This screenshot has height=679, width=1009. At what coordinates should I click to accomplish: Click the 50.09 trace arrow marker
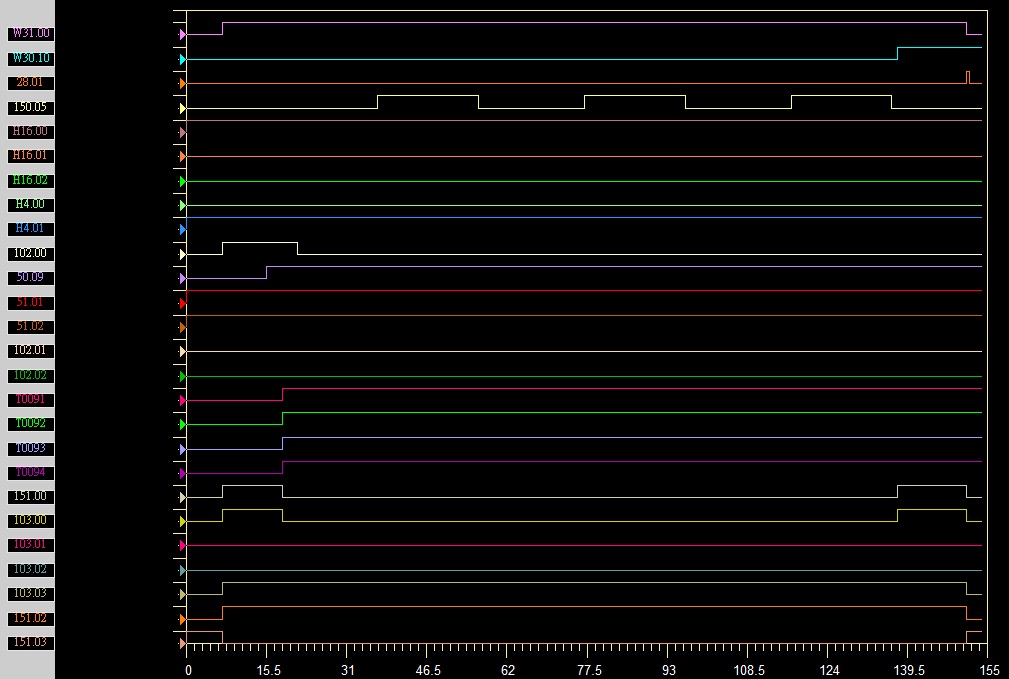182,279
